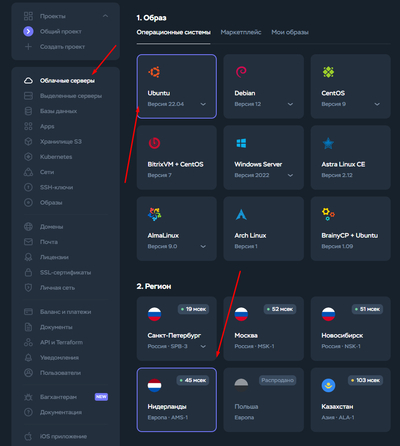This screenshot has width=400, height=446.
Task: Select the Kazakhstan ALA-1 region
Action: [350, 400]
